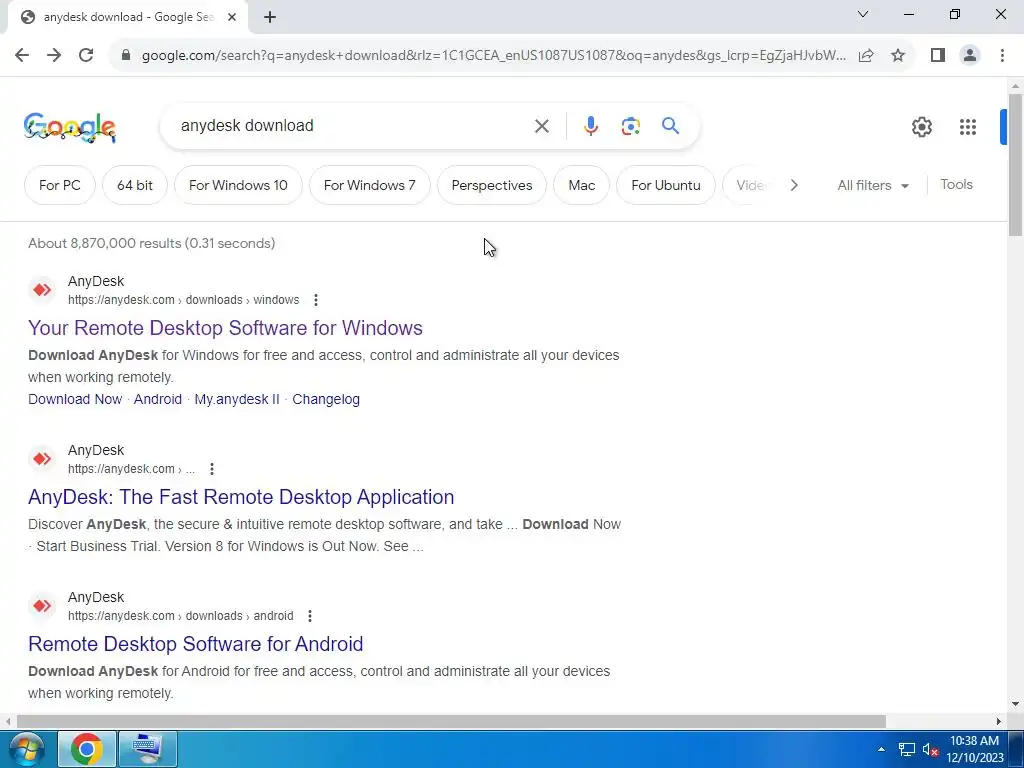Click the URL in the address bar
The image size is (1024, 768).
(x=493, y=56)
